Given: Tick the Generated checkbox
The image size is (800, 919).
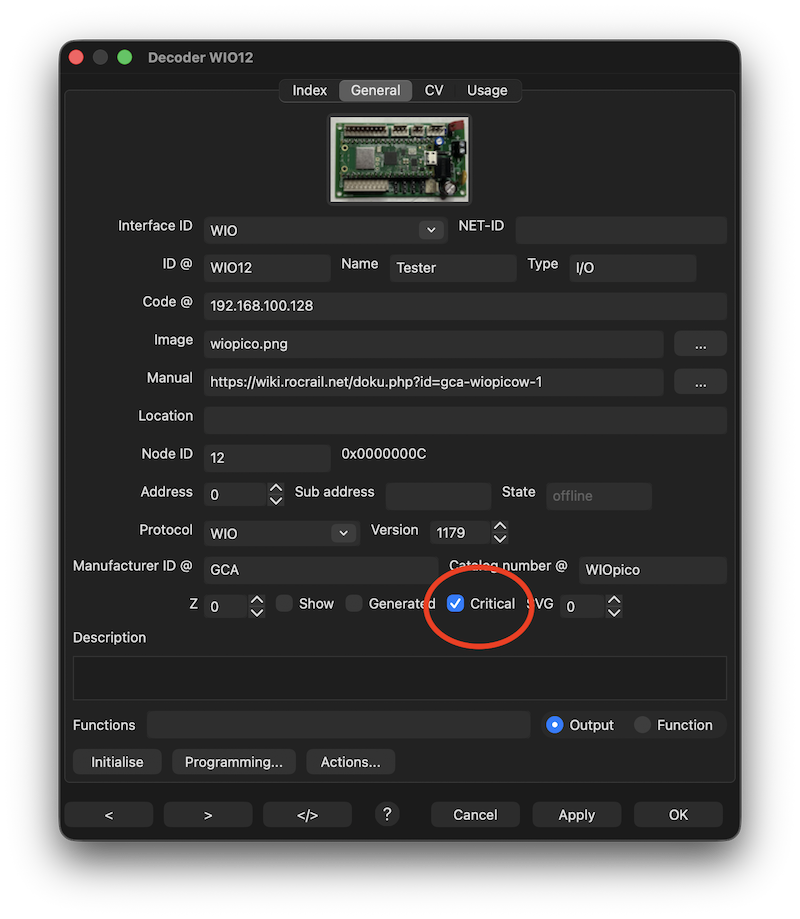Looking at the screenshot, I should tap(354, 604).
